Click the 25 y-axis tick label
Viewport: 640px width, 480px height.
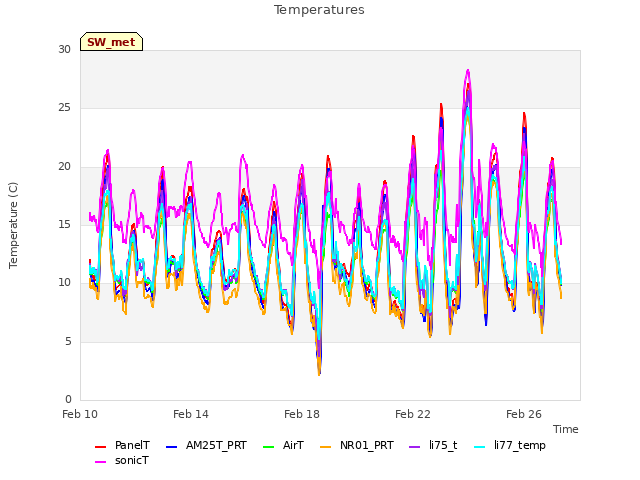pyautogui.click(x=64, y=108)
